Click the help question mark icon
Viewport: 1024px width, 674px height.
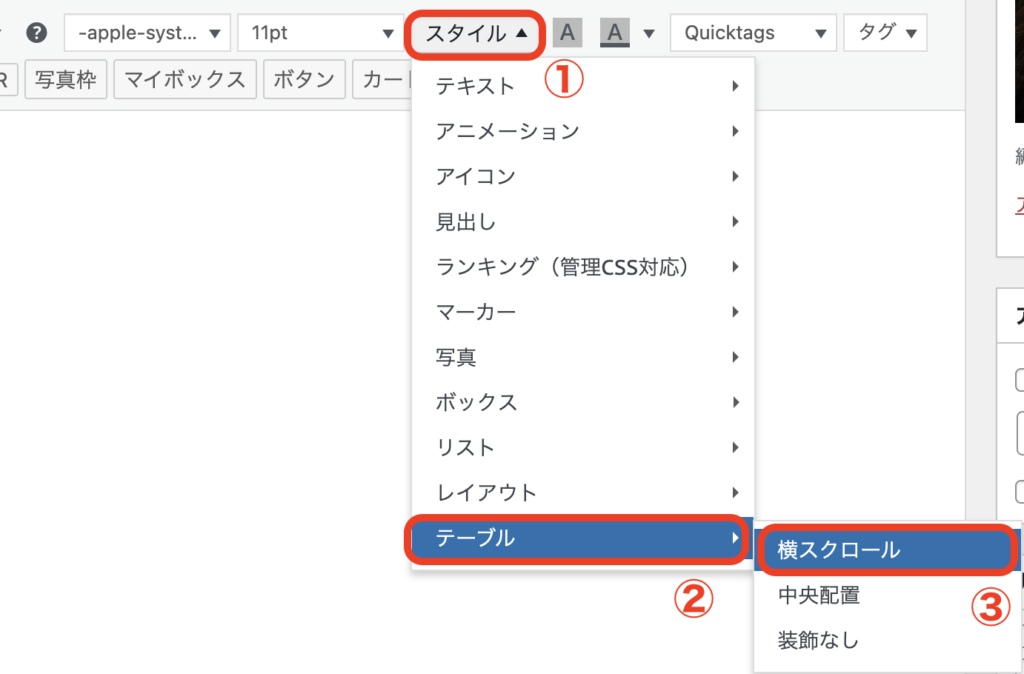[37, 33]
